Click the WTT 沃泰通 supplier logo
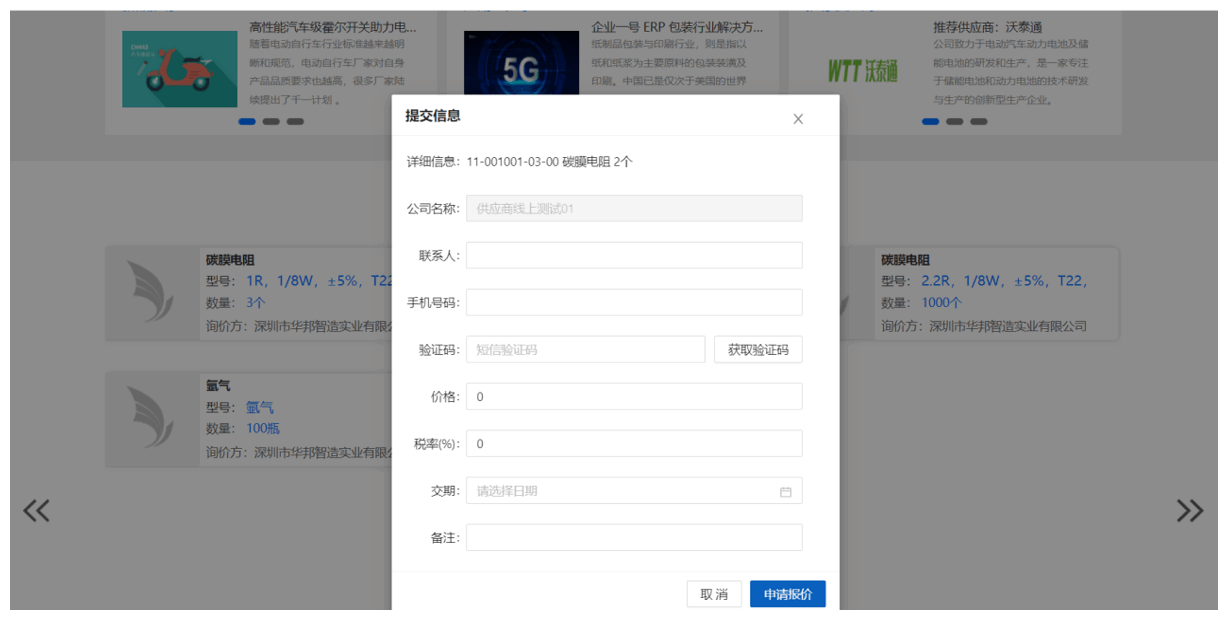 pyautogui.click(x=863, y=71)
